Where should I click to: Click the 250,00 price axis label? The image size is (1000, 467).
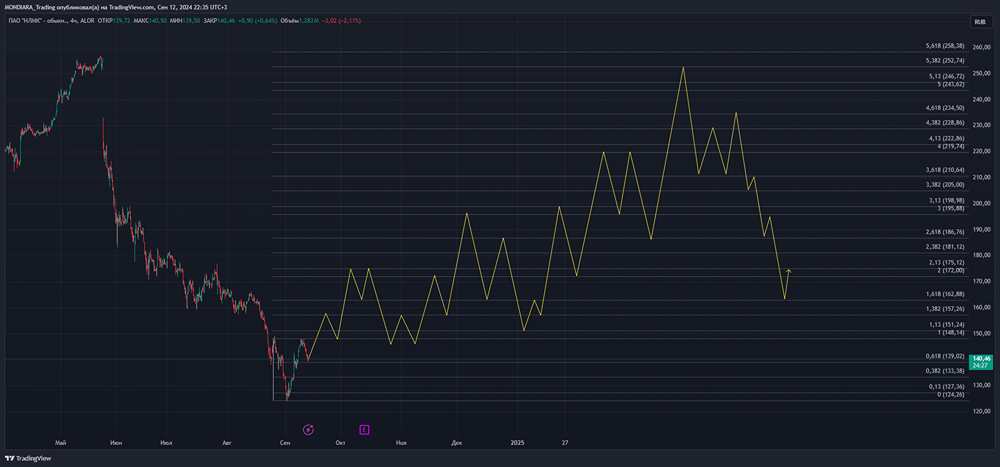[x=980, y=73]
